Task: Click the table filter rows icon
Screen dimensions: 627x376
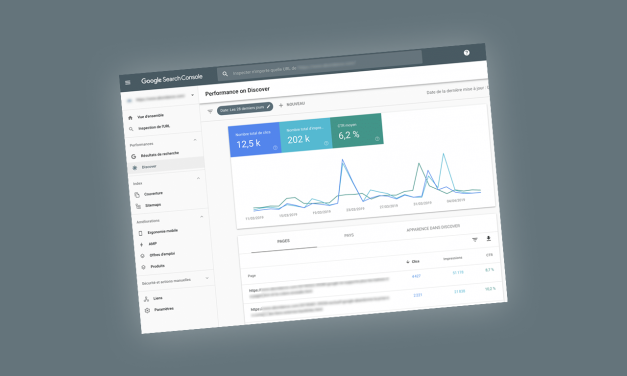Action: [475, 240]
